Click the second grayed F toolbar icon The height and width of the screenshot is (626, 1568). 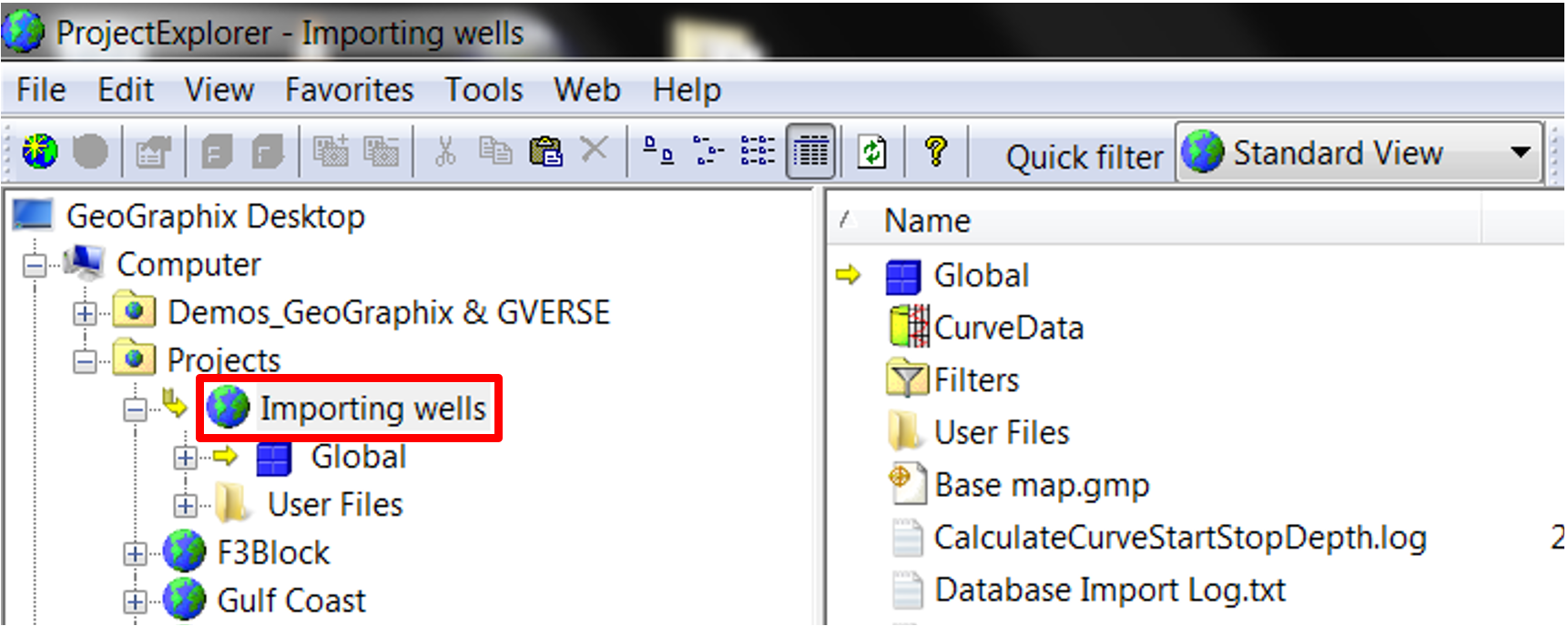point(268,152)
